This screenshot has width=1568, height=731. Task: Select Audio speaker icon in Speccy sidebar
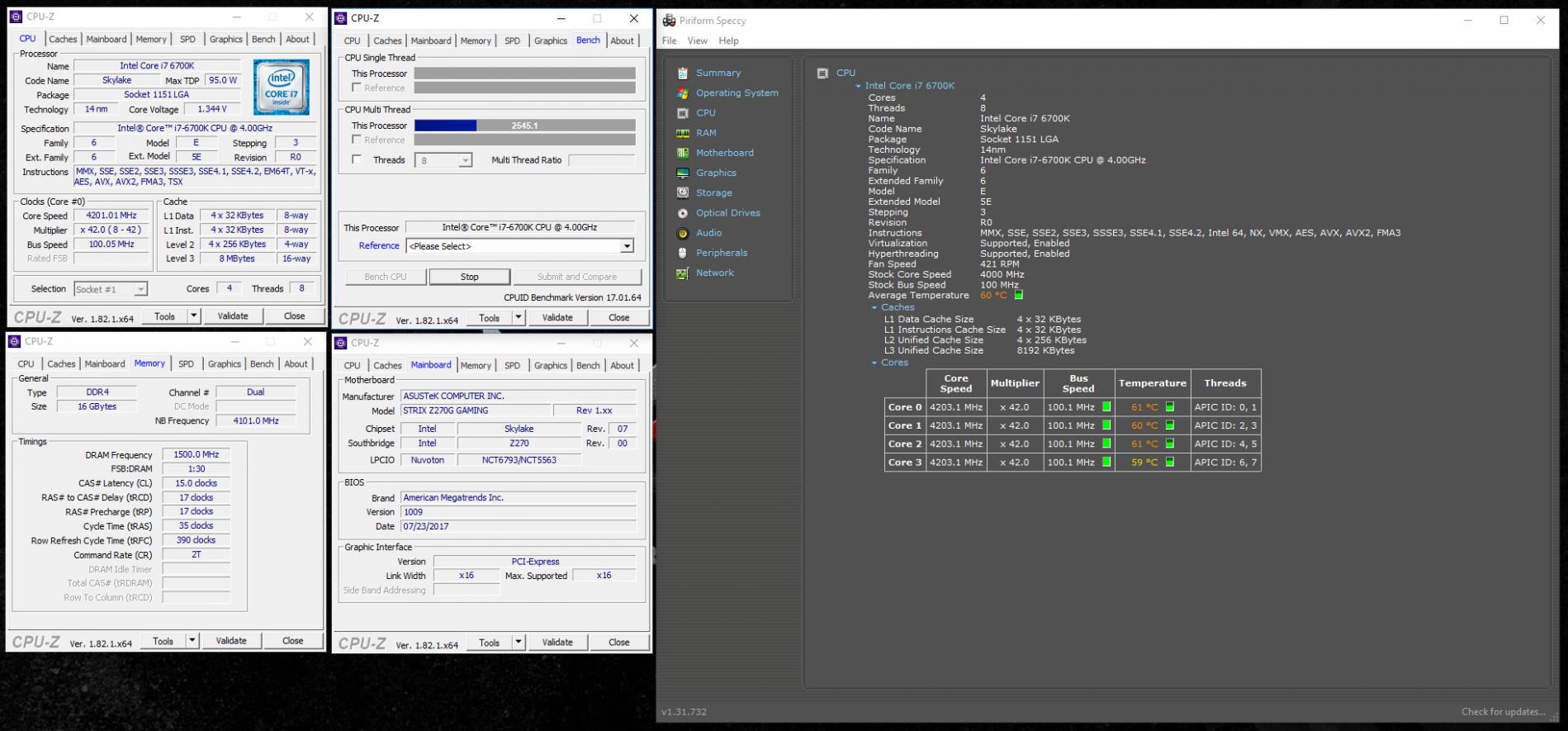coord(682,233)
